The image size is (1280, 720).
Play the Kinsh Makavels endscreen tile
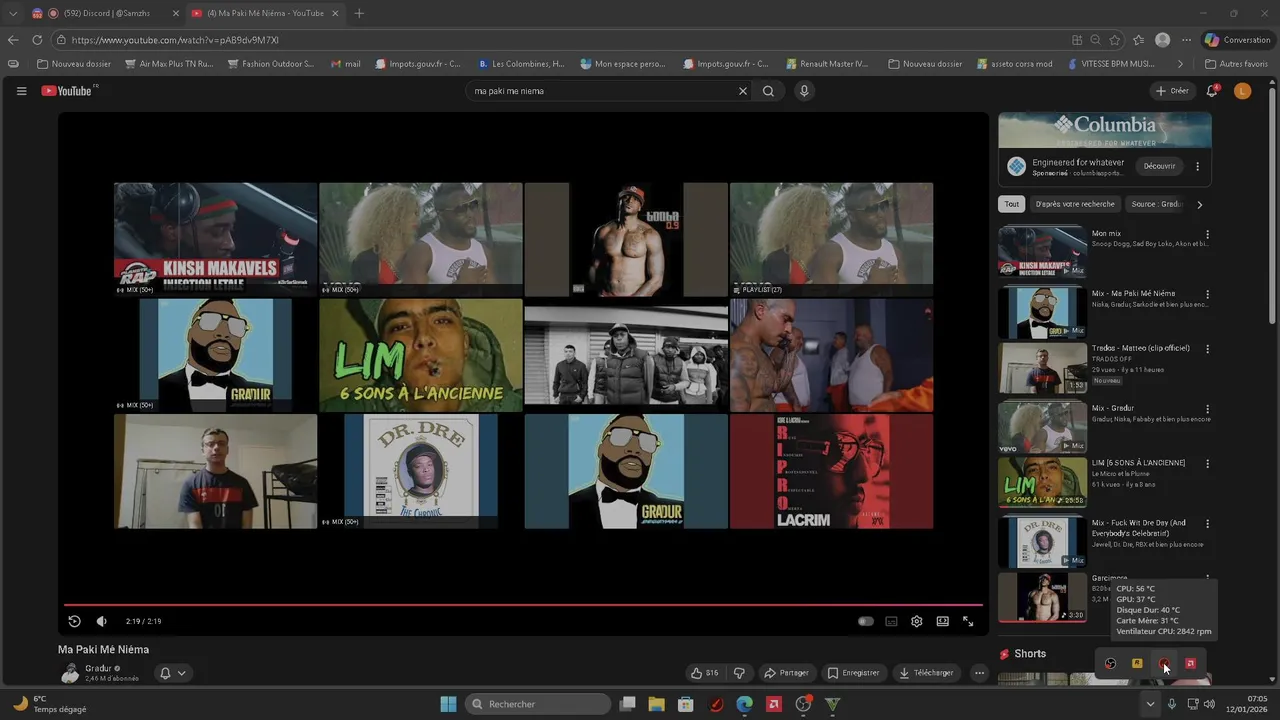(215, 239)
